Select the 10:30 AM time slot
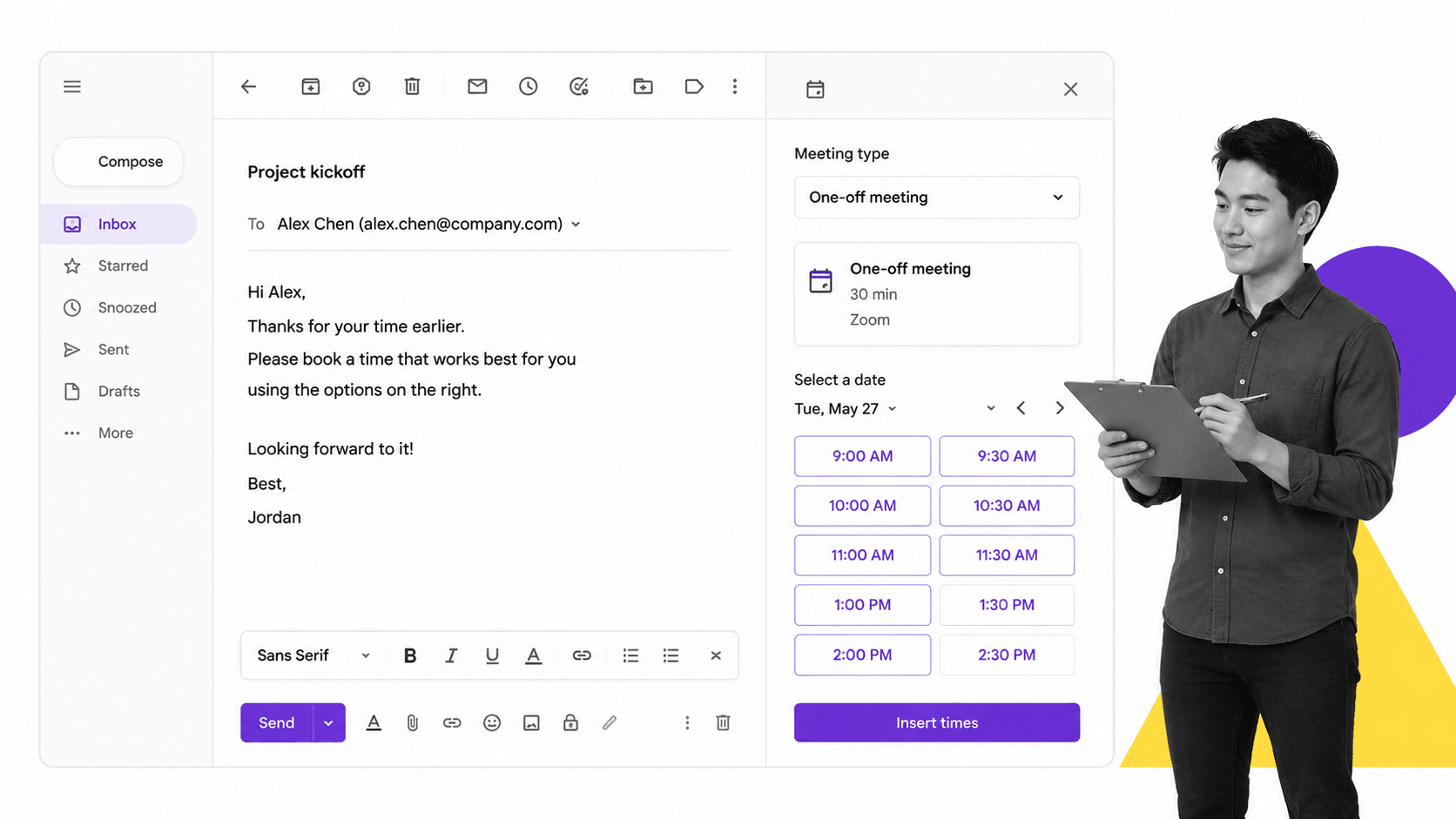The height and width of the screenshot is (819, 1456). (x=1007, y=506)
